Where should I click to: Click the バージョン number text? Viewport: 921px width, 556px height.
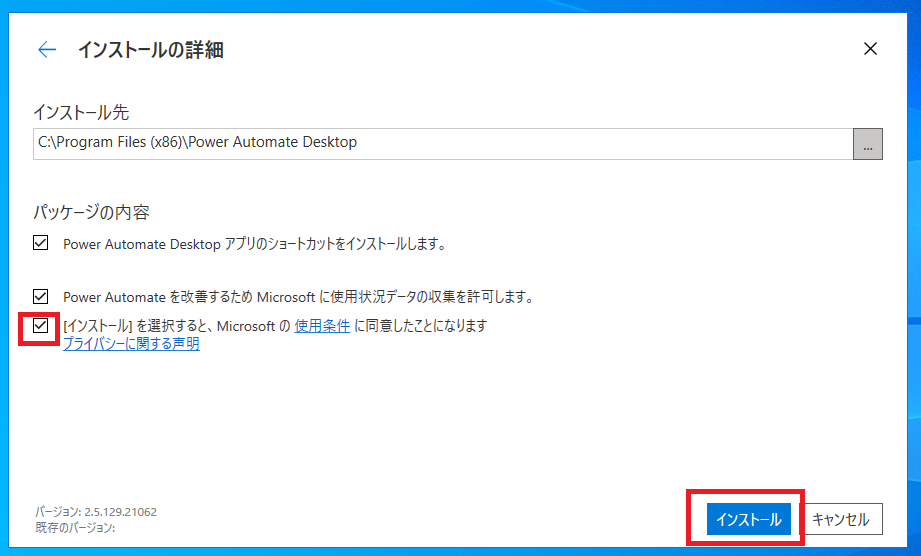pyautogui.click(x=96, y=512)
